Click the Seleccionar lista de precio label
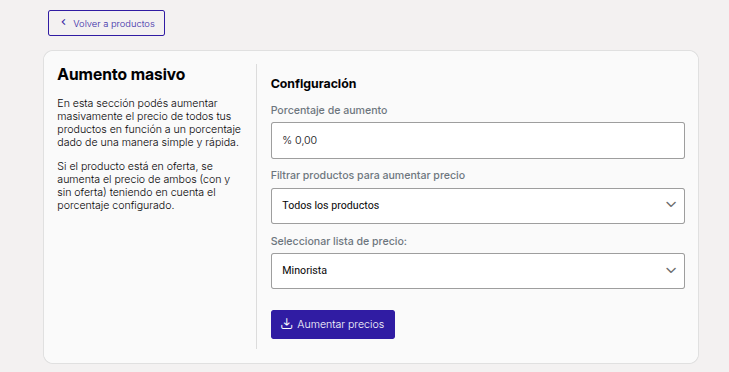Viewport: 729px width, 372px height. 338,241
